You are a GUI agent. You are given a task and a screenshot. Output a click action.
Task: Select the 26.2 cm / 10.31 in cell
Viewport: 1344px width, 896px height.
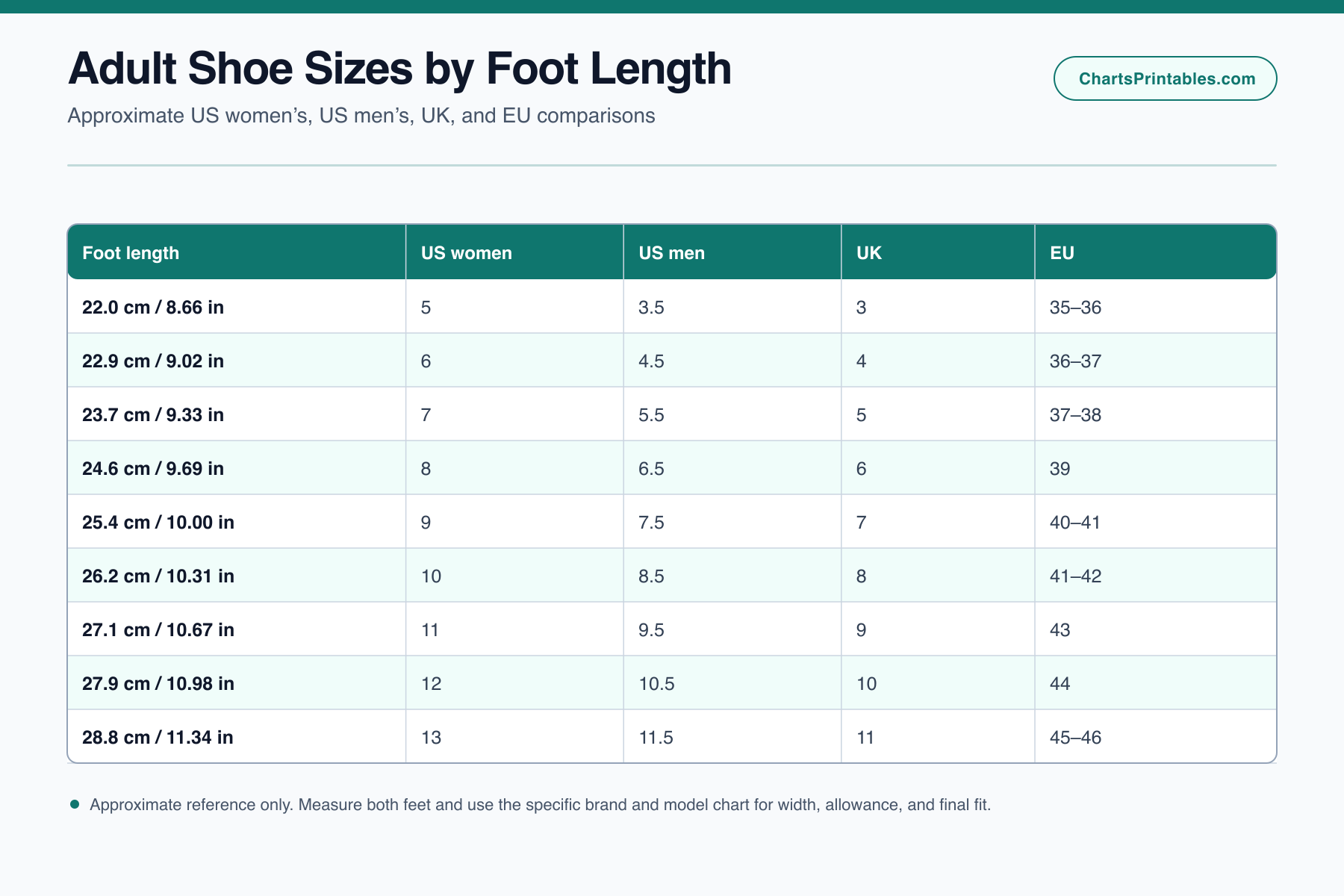coord(237,576)
